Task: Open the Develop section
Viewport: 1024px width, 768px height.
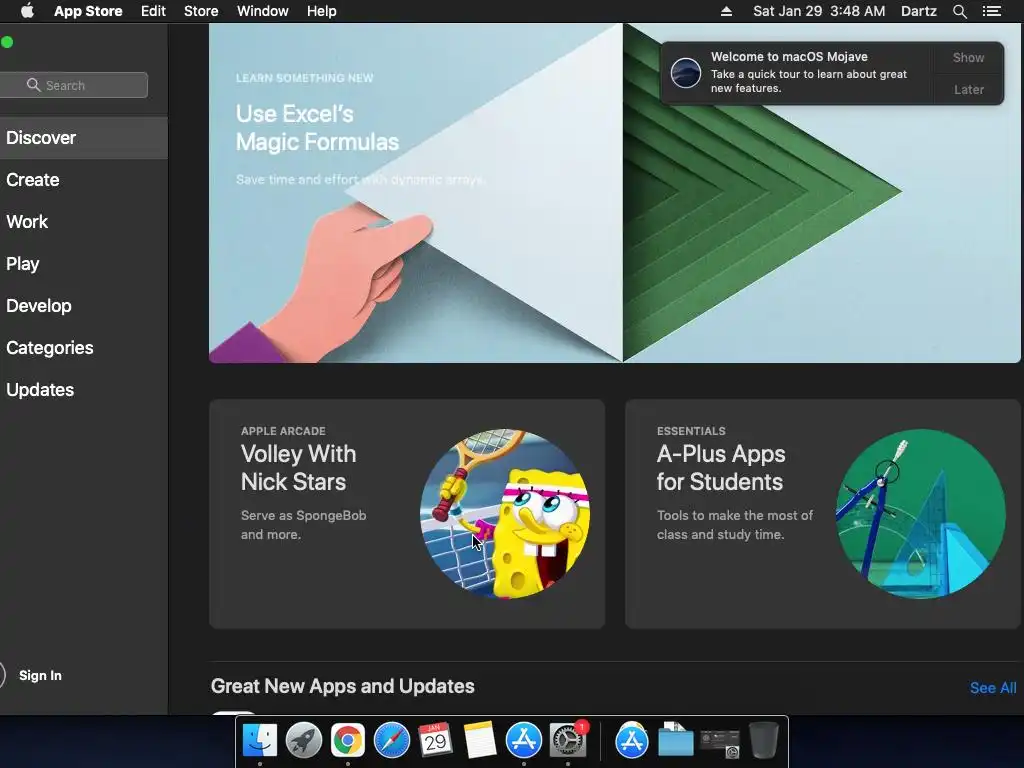Action: (x=84, y=306)
